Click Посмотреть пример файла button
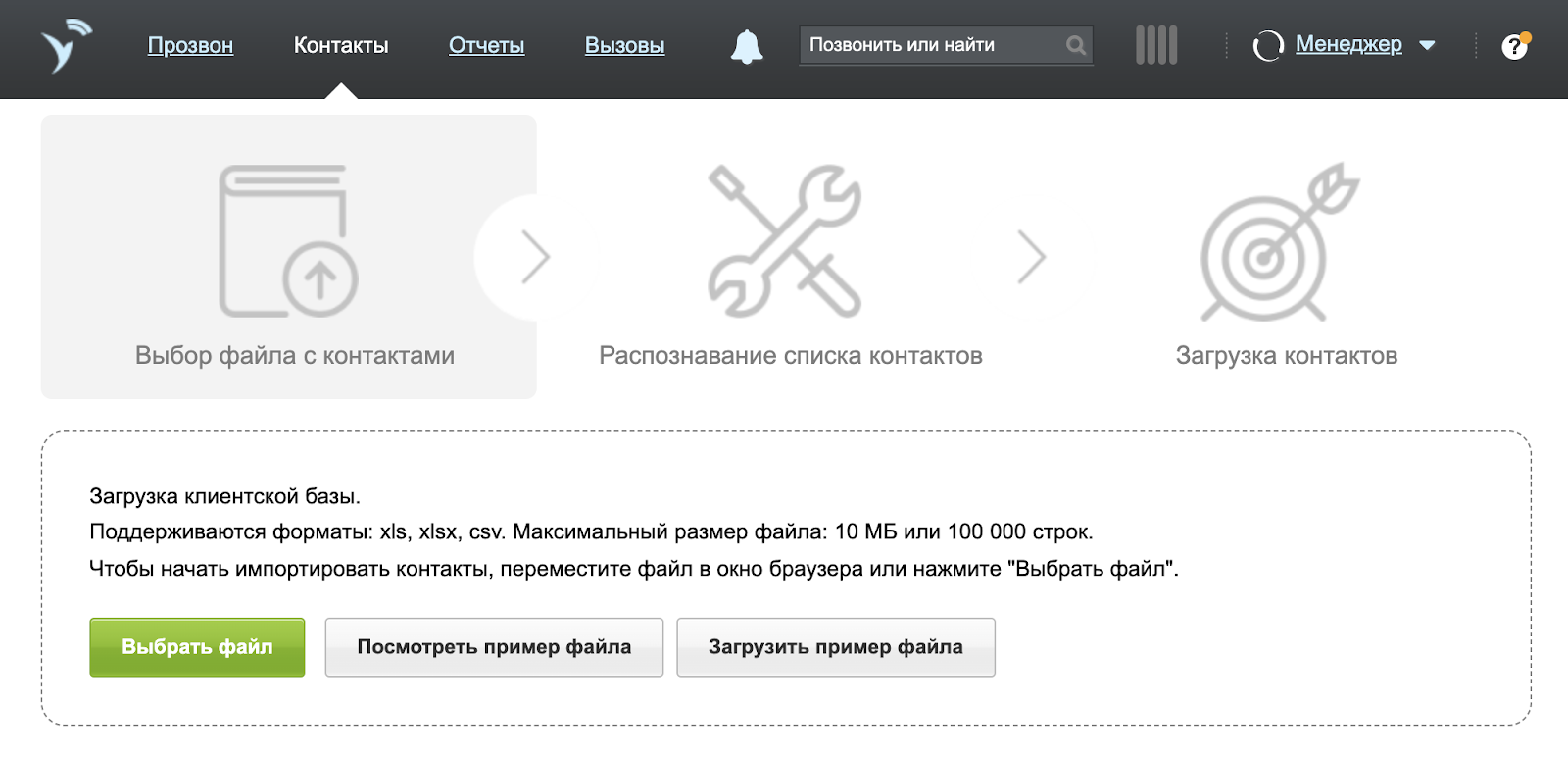The height and width of the screenshot is (759, 1568). click(x=494, y=647)
